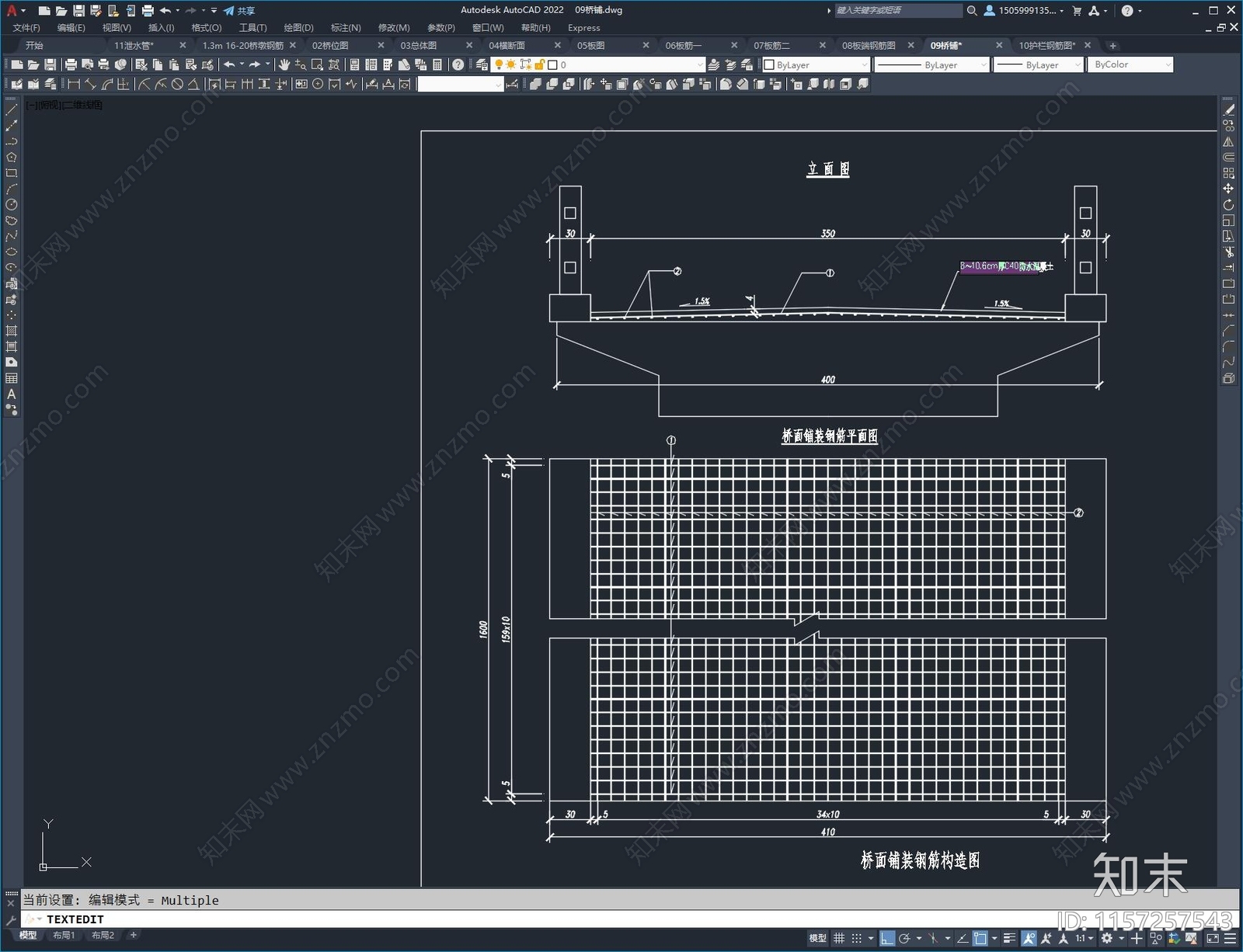The image size is (1243, 952).
Task: Click the 模型 button in status bar
Action: tap(817, 938)
